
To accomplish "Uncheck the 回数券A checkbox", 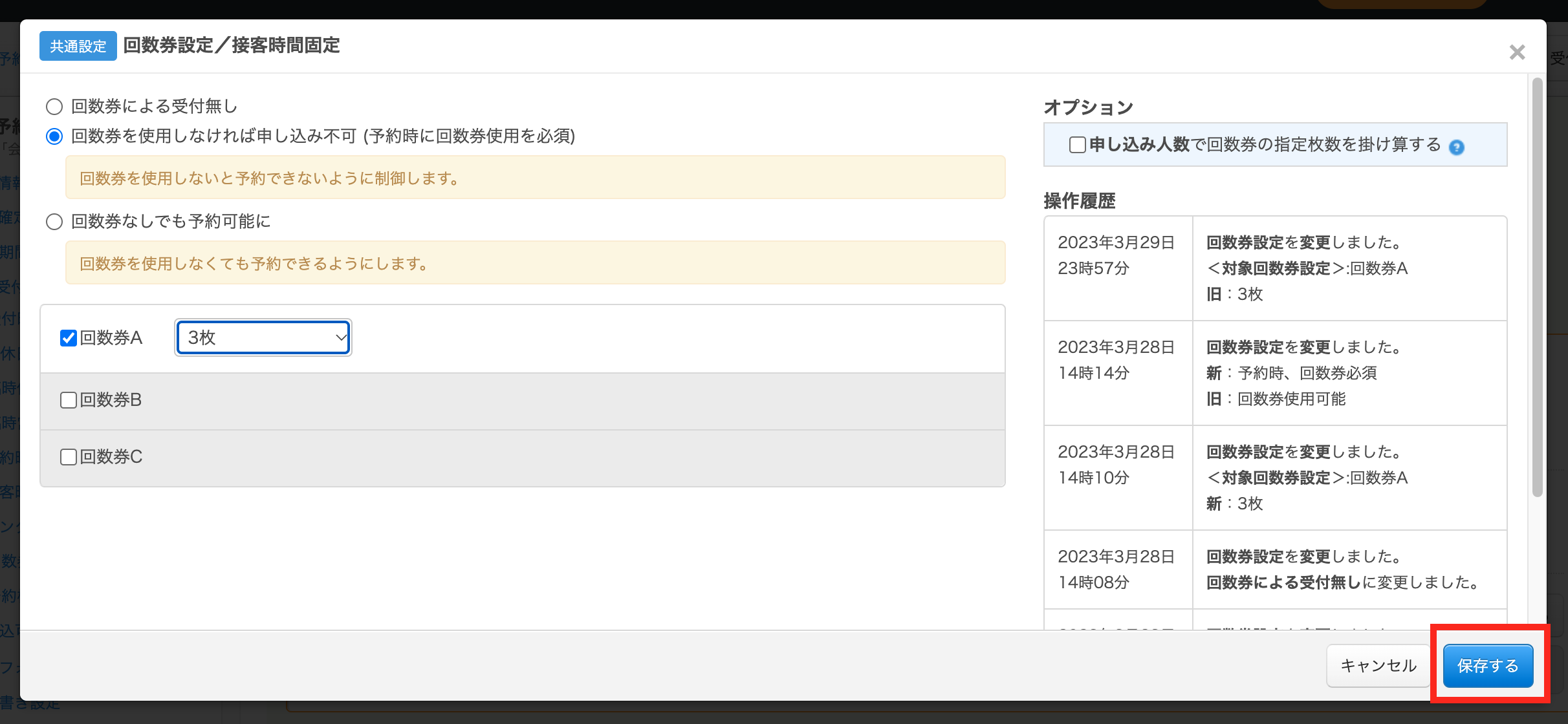I will [x=69, y=338].
